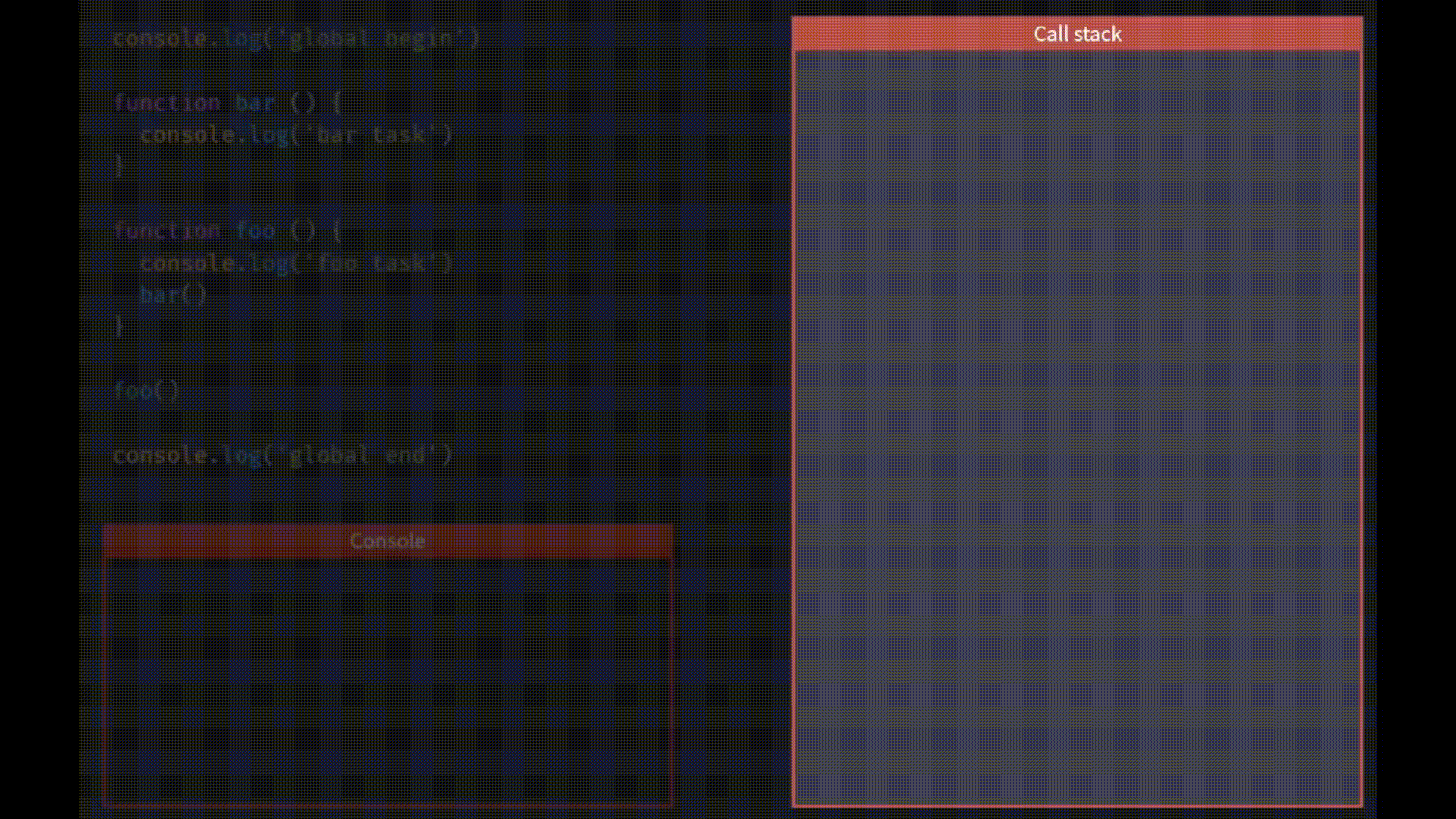
Task: Click the bar() call inside foo
Action: [173, 295]
